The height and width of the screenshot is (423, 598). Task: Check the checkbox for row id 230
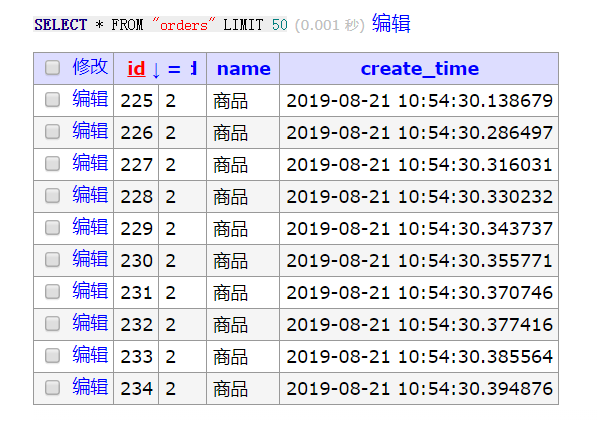click(x=52, y=260)
